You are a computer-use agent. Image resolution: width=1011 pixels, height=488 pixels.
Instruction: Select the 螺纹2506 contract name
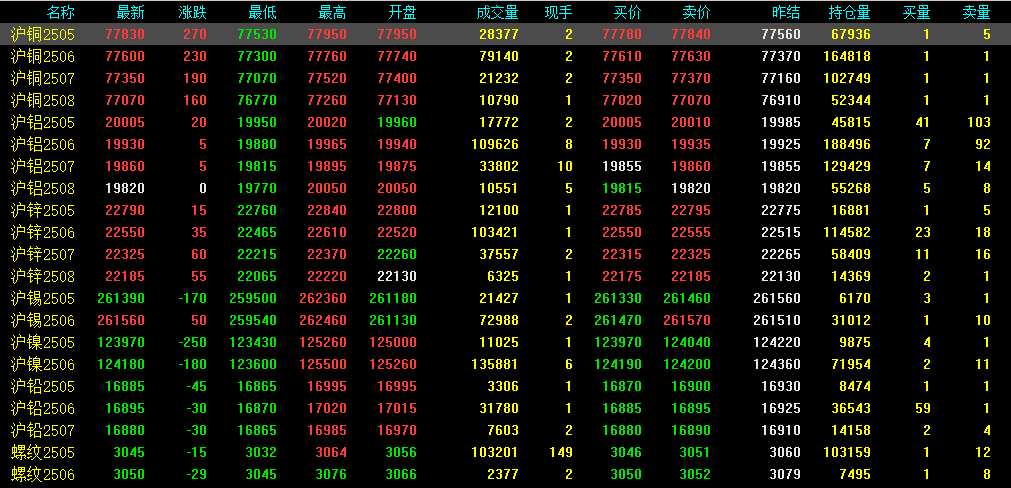(43, 474)
